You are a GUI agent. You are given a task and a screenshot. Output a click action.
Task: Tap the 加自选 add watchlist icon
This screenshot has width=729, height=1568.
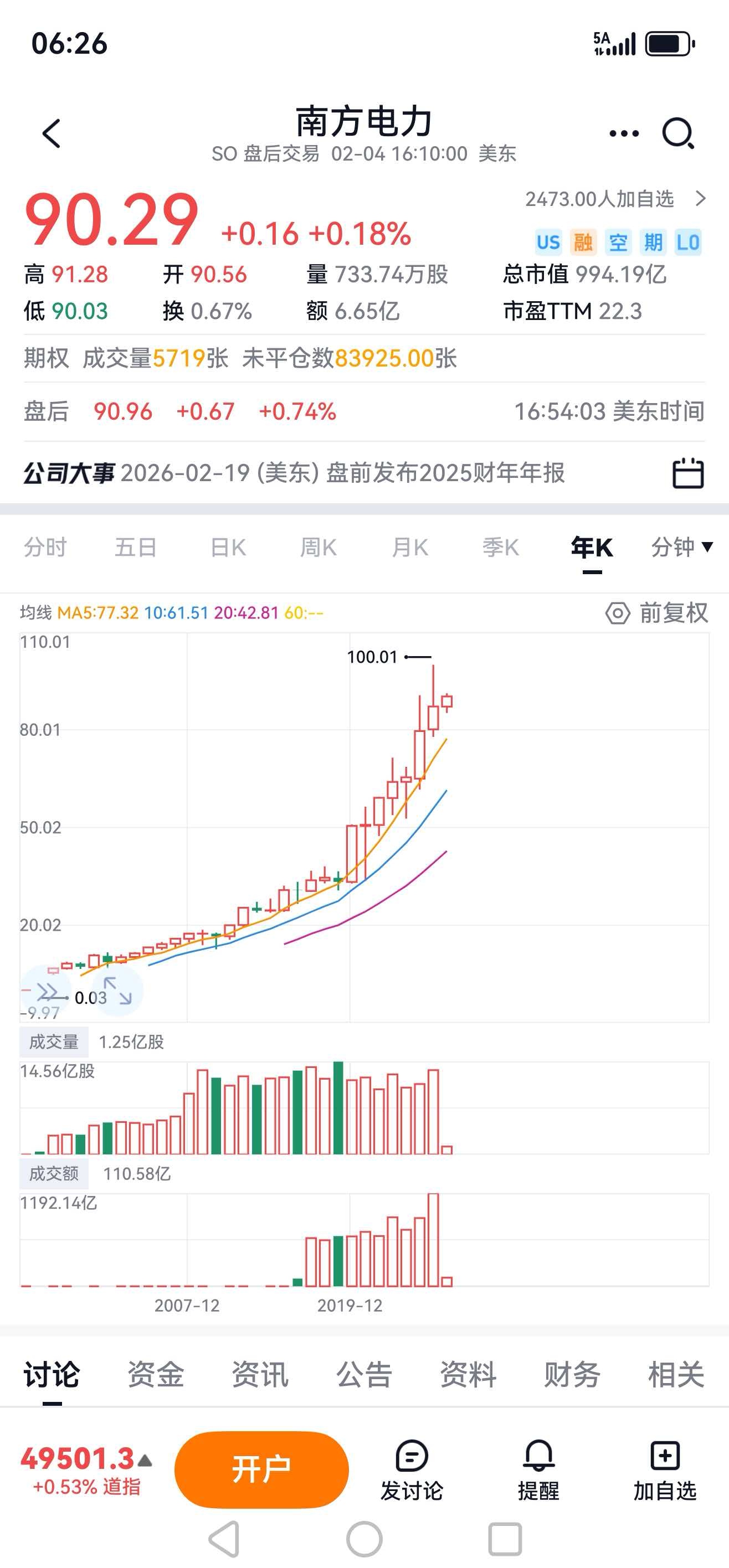[x=664, y=1471]
